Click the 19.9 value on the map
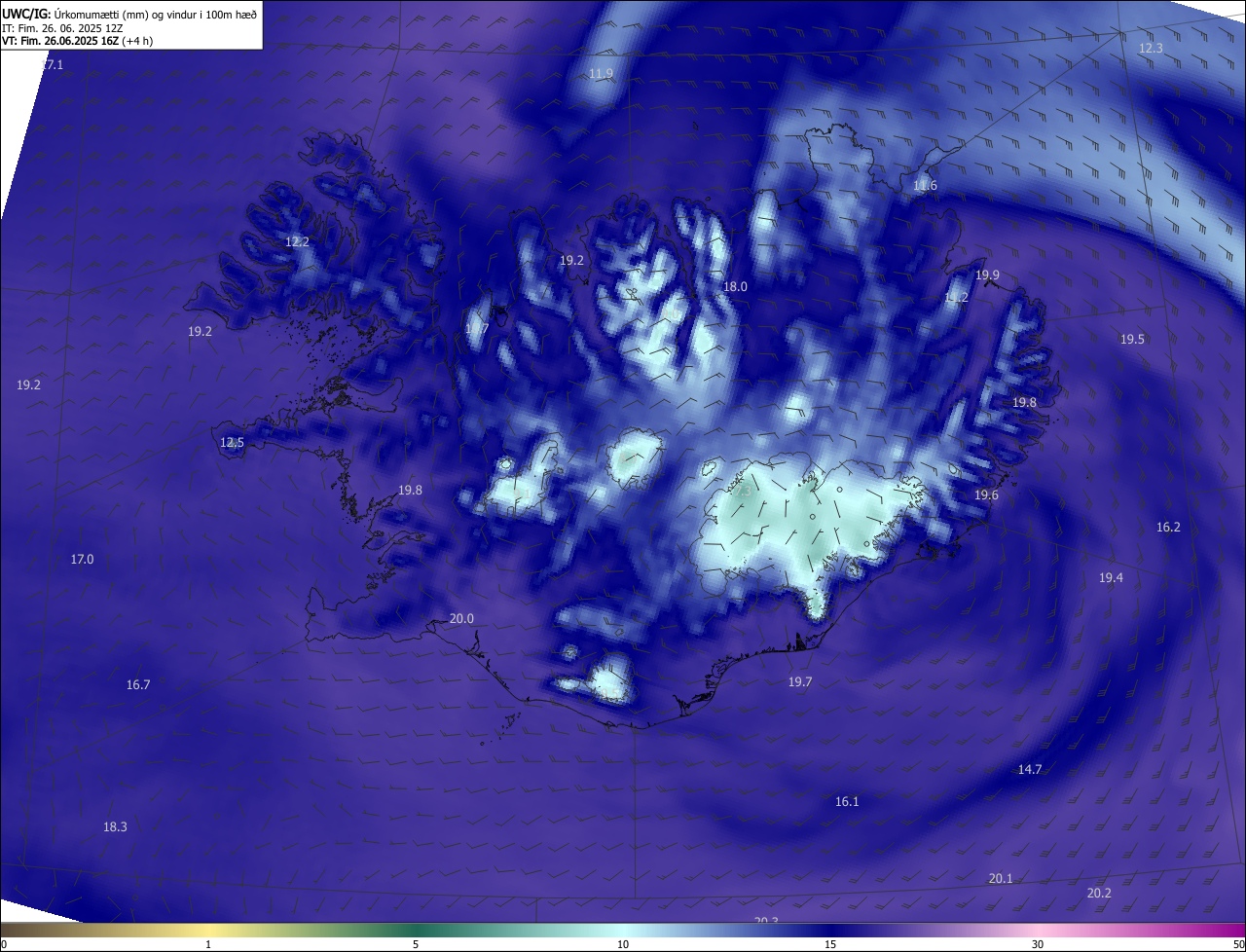 point(987,275)
